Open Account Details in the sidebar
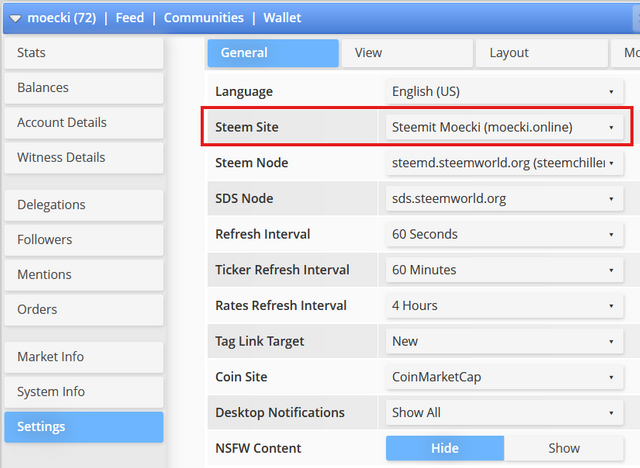640x468 pixels. [84, 123]
